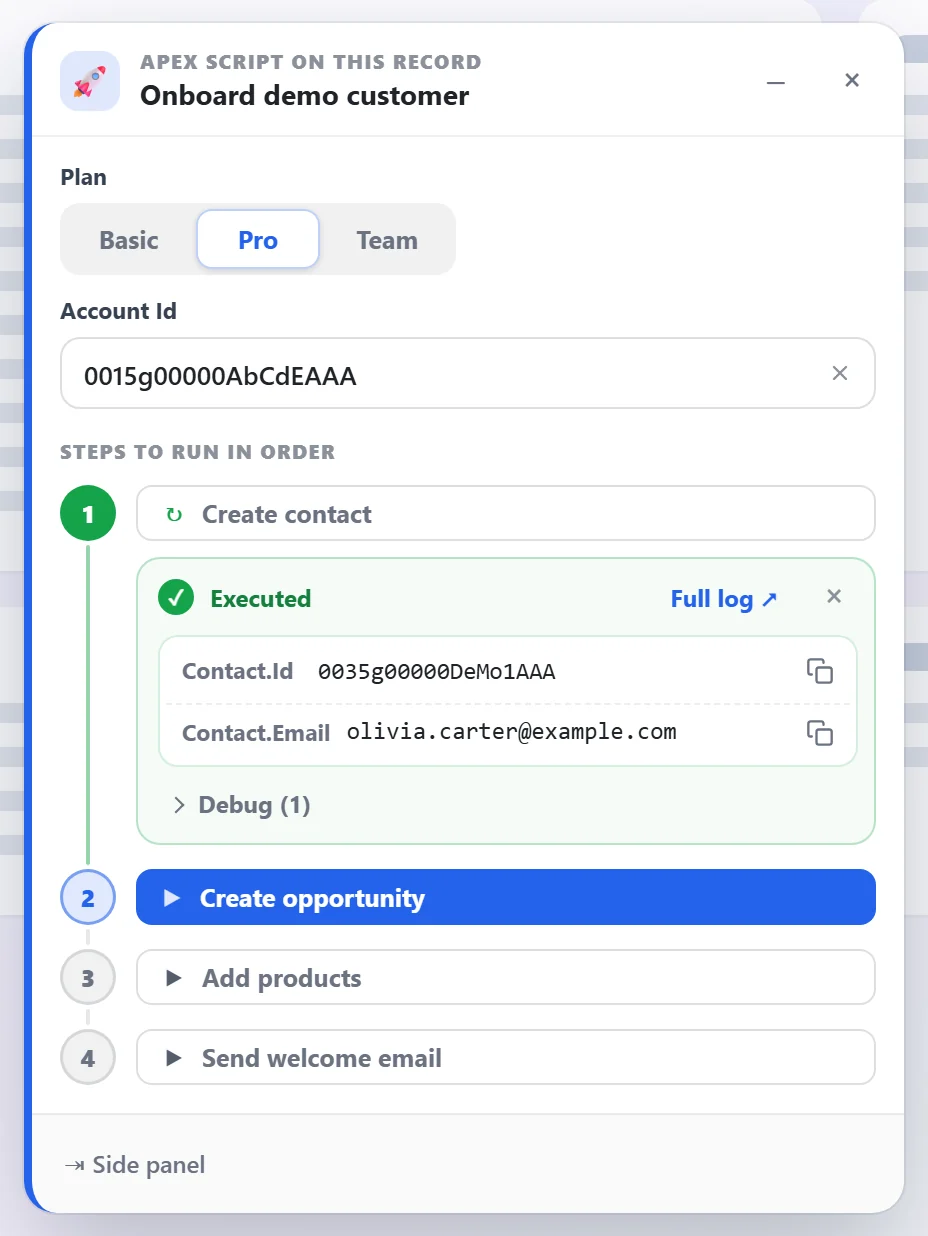Click the Account Id label

pos(119,311)
